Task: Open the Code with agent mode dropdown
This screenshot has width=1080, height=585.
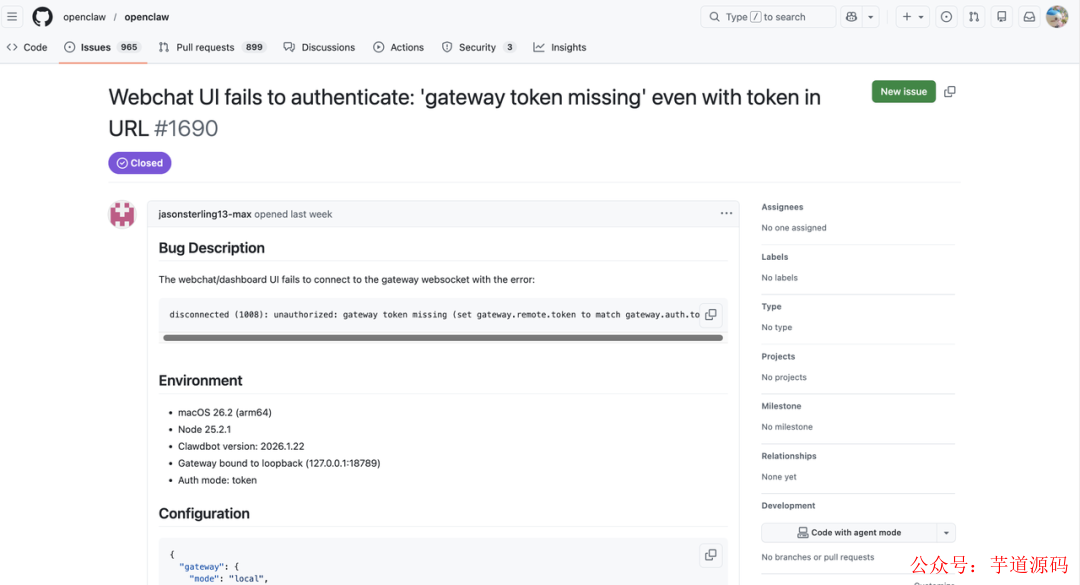Action: (x=851, y=531)
